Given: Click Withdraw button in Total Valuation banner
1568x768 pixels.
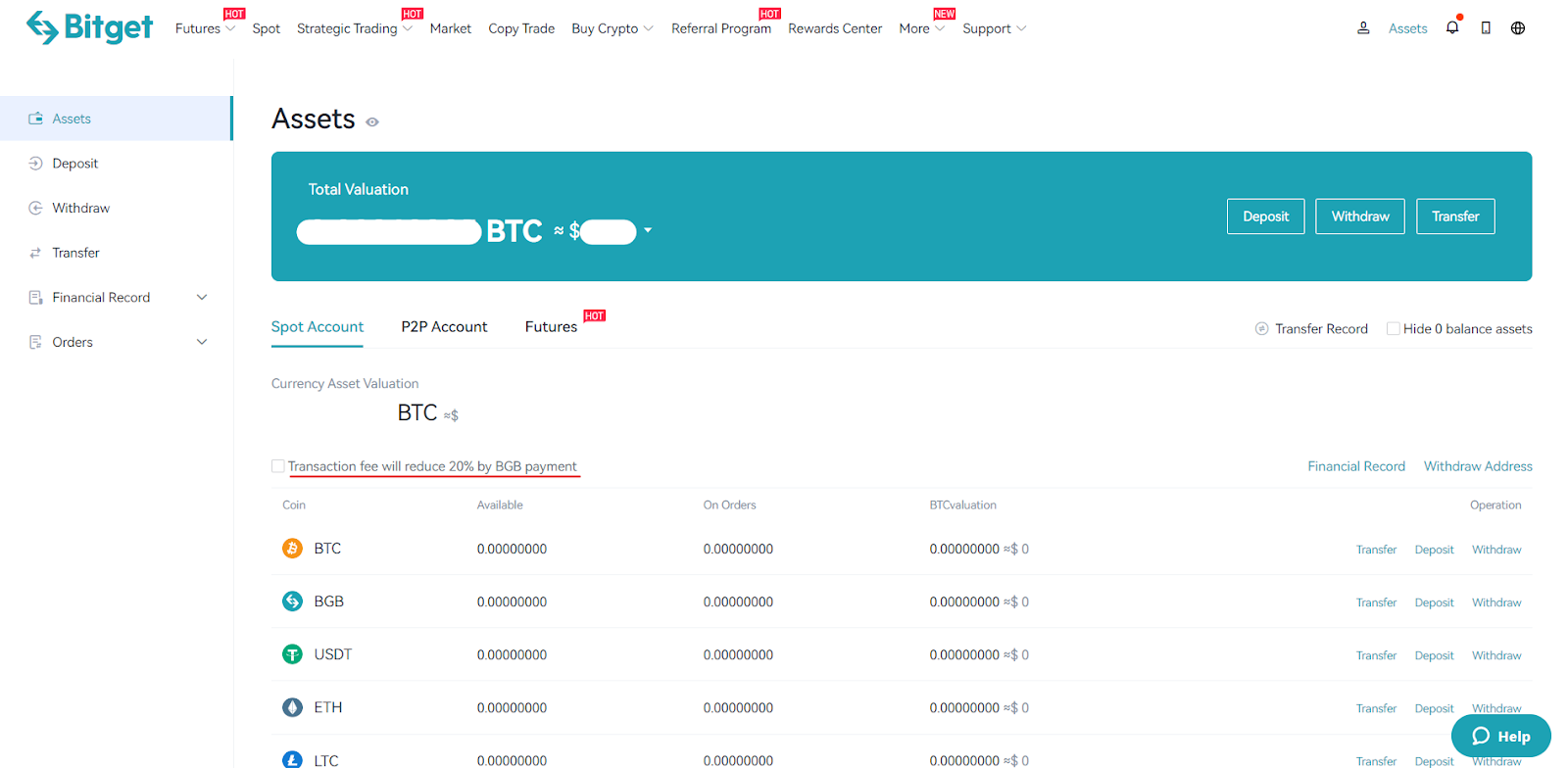Looking at the screenshot, I should (x=1360, y=216).
